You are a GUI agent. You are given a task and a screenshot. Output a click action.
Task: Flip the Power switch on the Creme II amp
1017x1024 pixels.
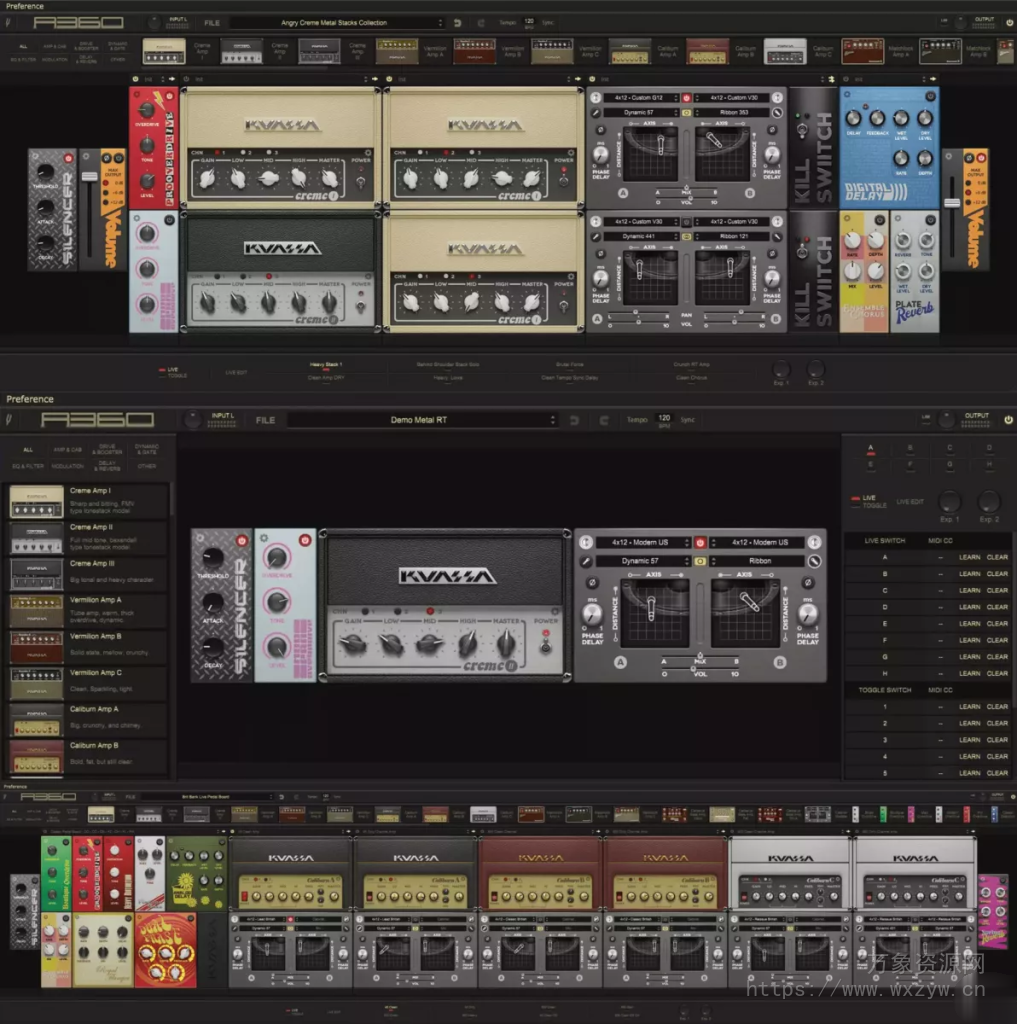pyautogui.click(x=545, y=645)
